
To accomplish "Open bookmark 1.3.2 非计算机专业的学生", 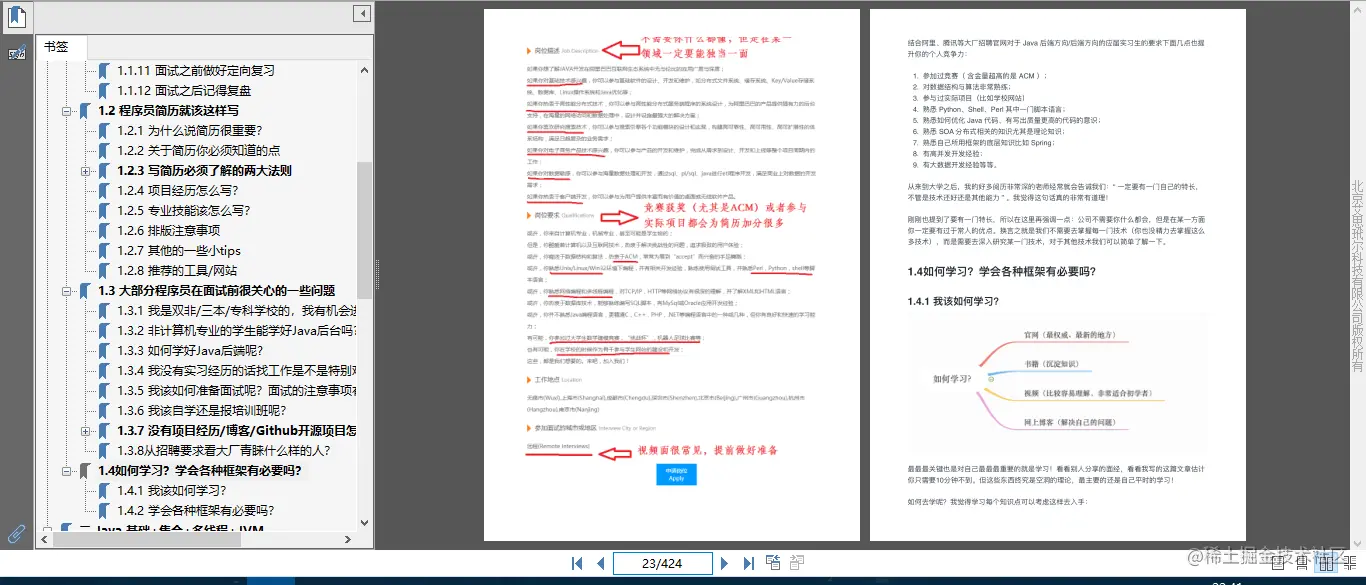I will (x=236, y=331).
